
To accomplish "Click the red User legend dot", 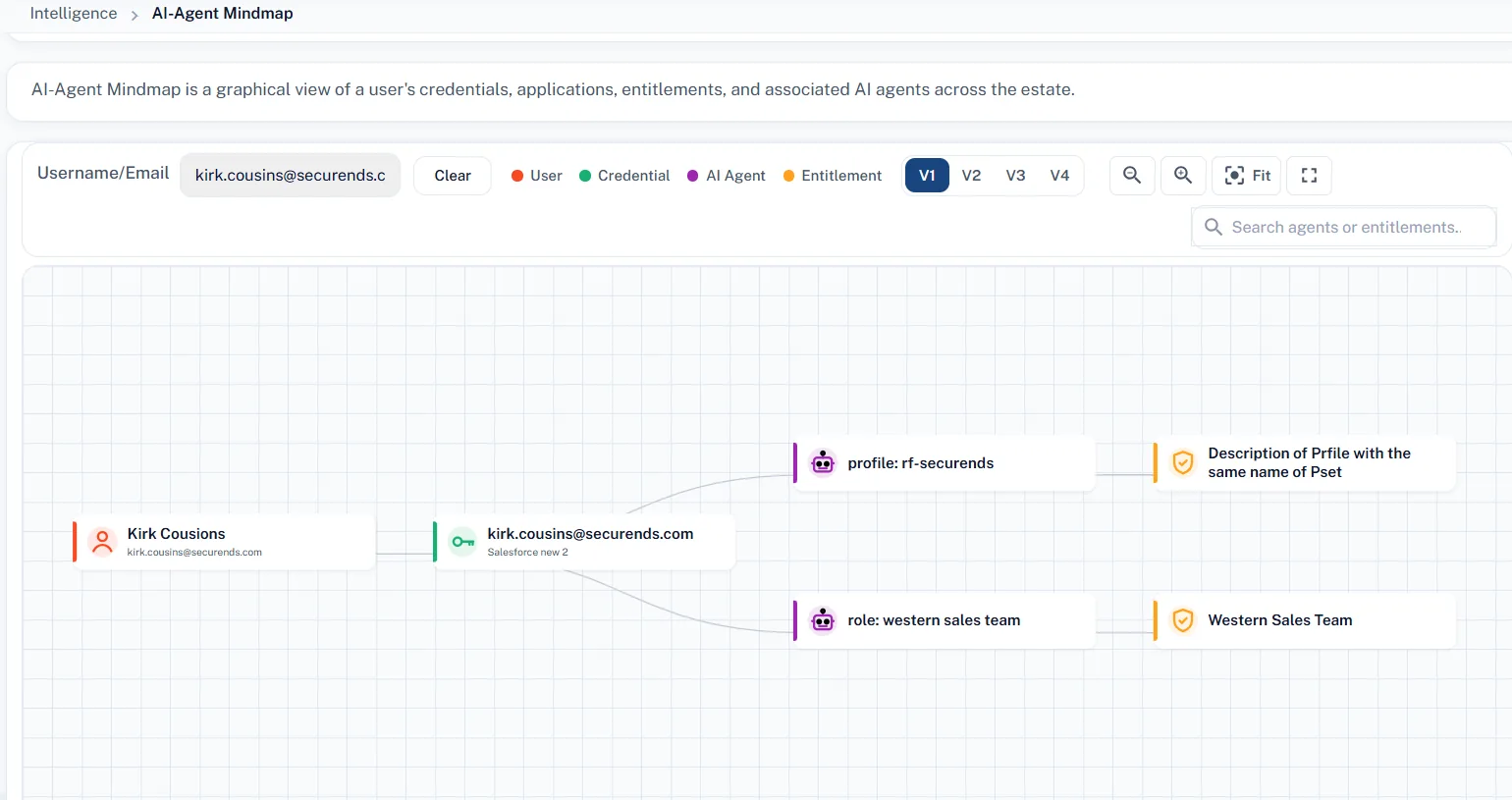I will [x=517, y=176].
